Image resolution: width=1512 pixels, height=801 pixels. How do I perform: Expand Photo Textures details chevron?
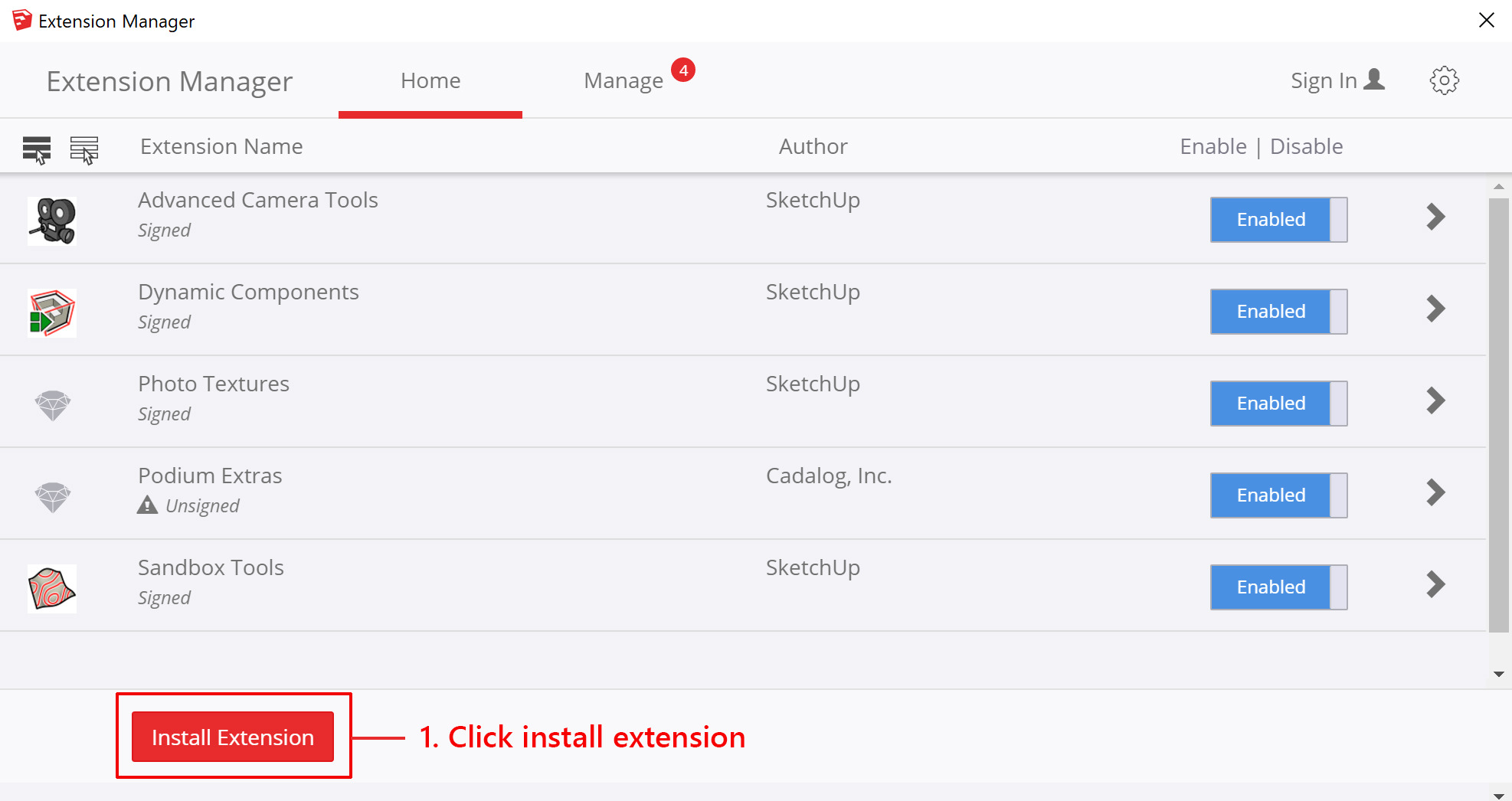(x=1436, y=400)
